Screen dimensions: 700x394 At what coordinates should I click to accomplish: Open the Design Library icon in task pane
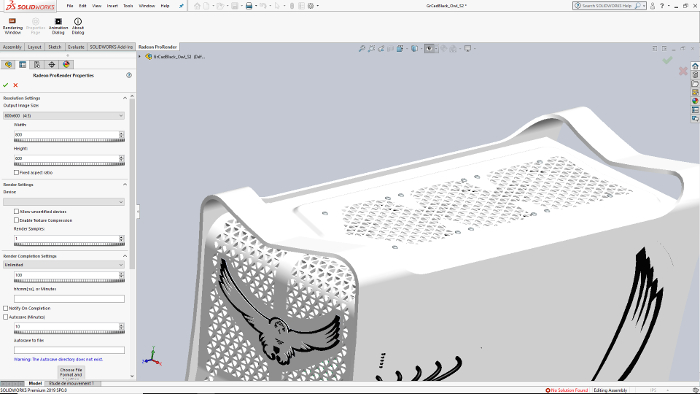[695, 75]
